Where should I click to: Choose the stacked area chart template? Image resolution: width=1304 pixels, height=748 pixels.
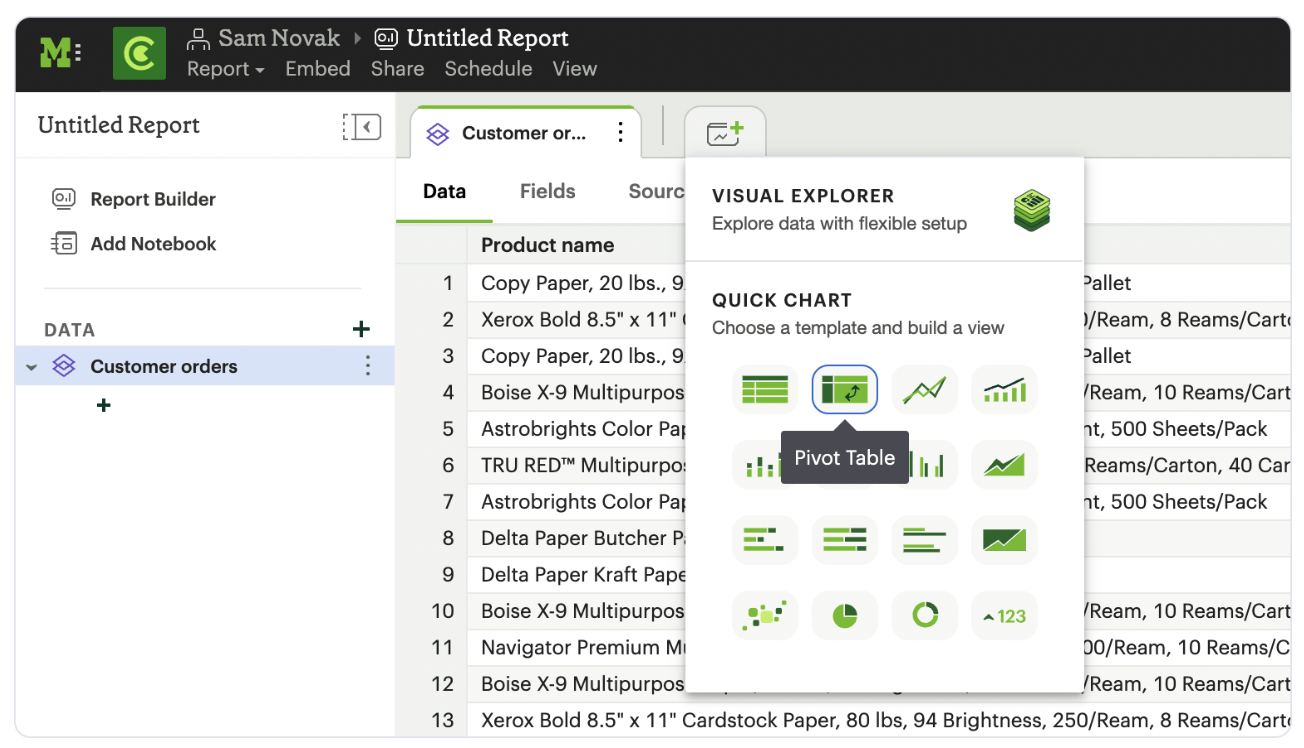(1005, 540)
